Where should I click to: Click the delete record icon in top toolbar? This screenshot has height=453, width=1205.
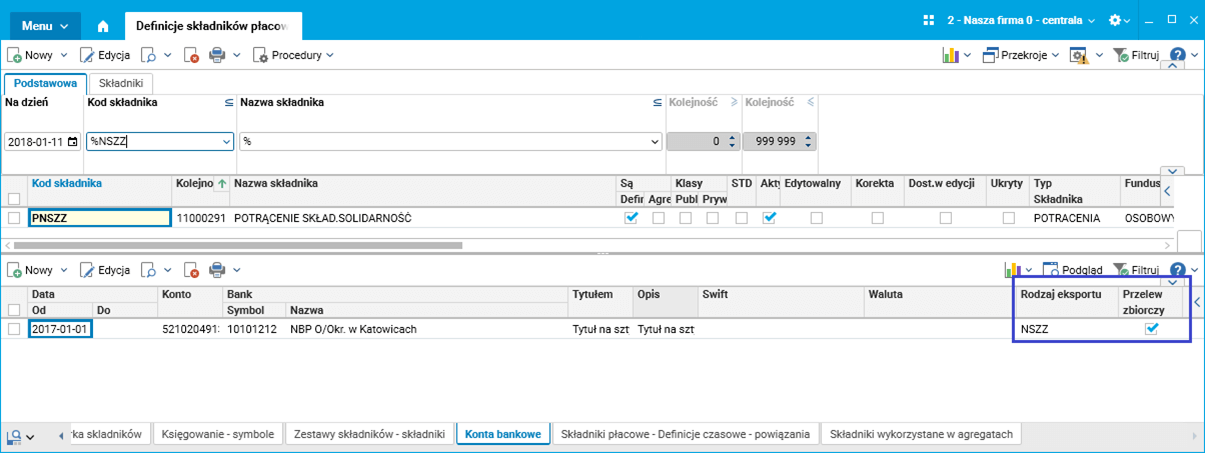click(192, 55)
